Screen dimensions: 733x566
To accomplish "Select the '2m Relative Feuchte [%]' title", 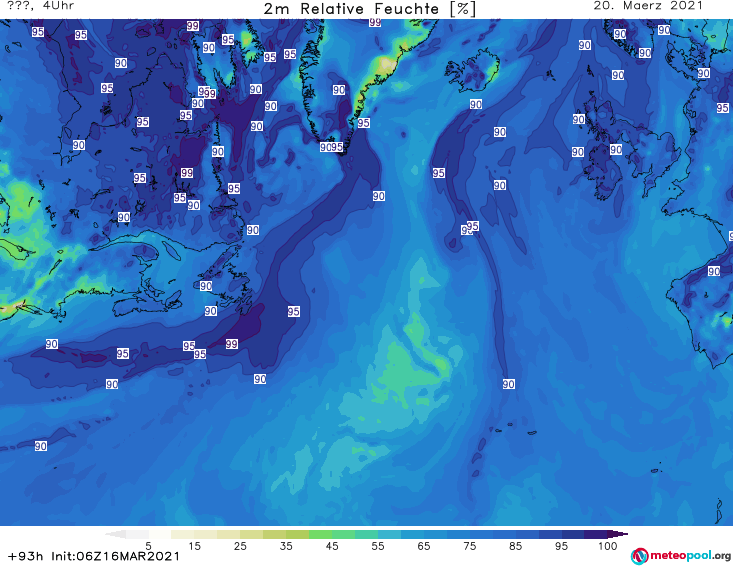I will (x=369, y=9).
